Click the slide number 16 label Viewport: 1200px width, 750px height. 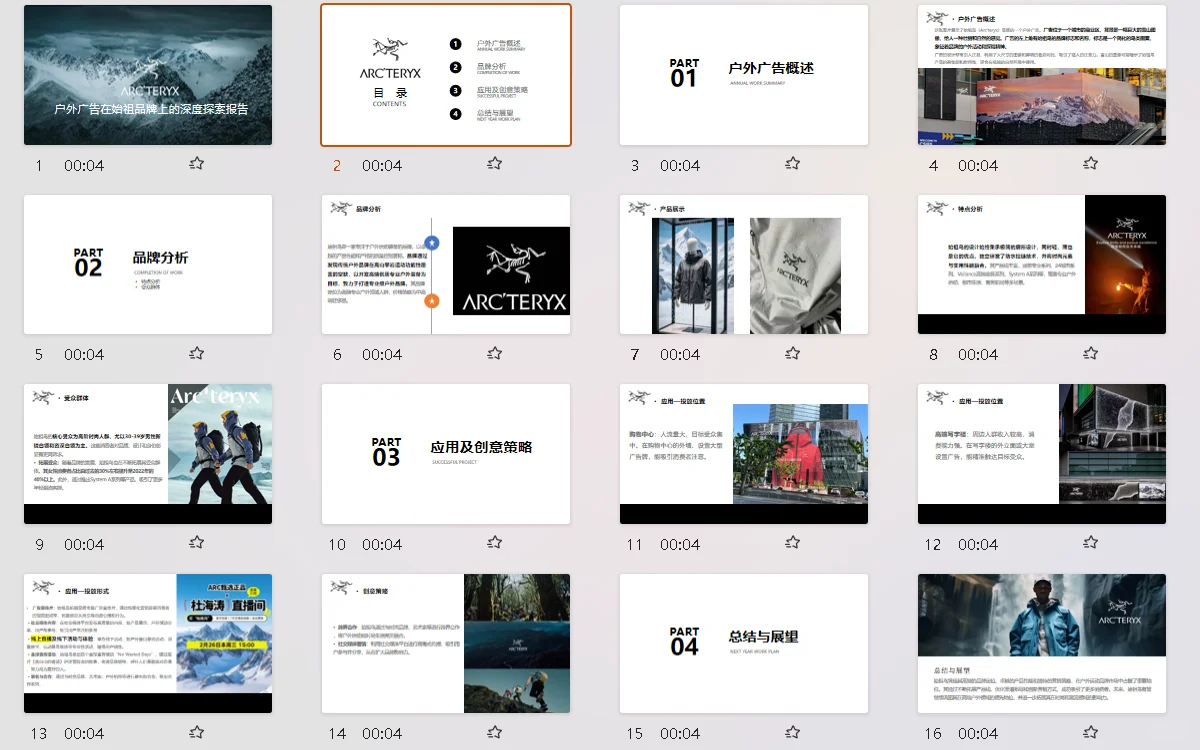(933, 734)
